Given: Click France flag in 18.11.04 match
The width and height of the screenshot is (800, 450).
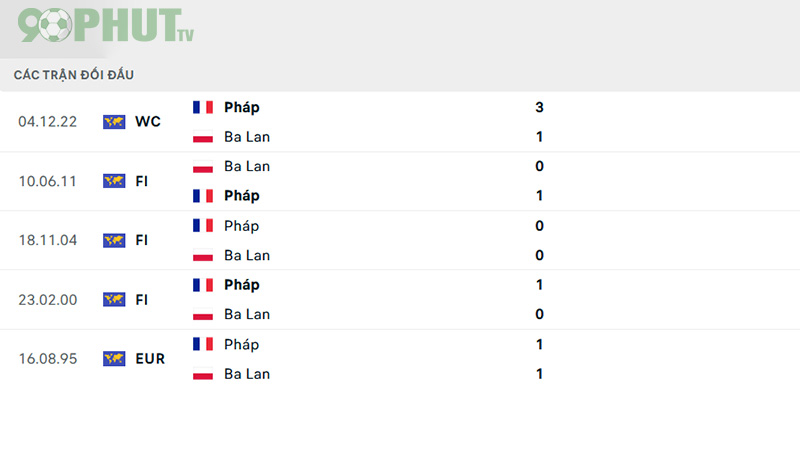Looking at the screenshot, I should coord(203,226).
